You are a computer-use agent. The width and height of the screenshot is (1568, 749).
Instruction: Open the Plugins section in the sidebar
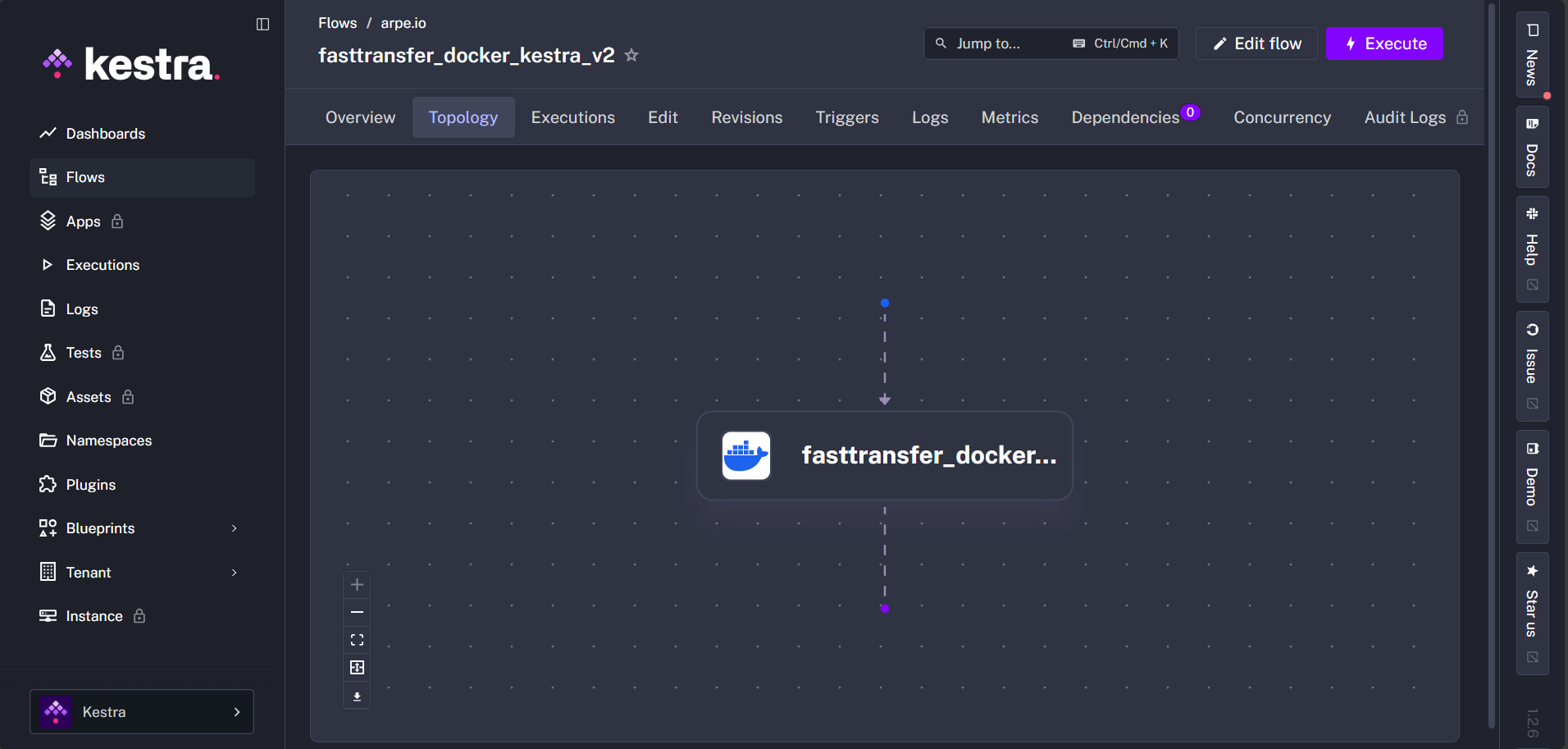coord(90,484)
